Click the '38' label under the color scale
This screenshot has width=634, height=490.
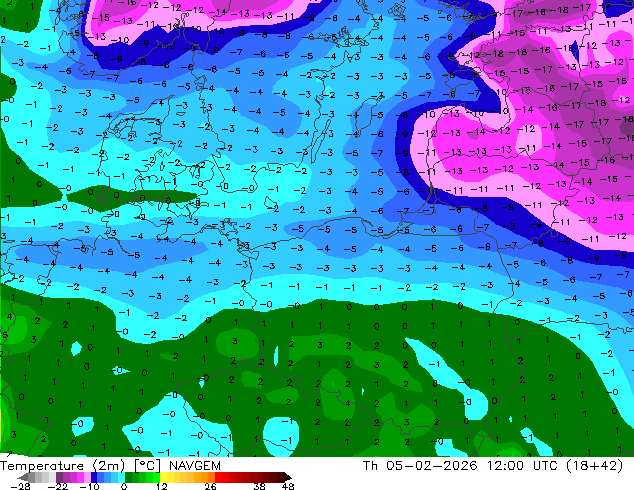260,486
